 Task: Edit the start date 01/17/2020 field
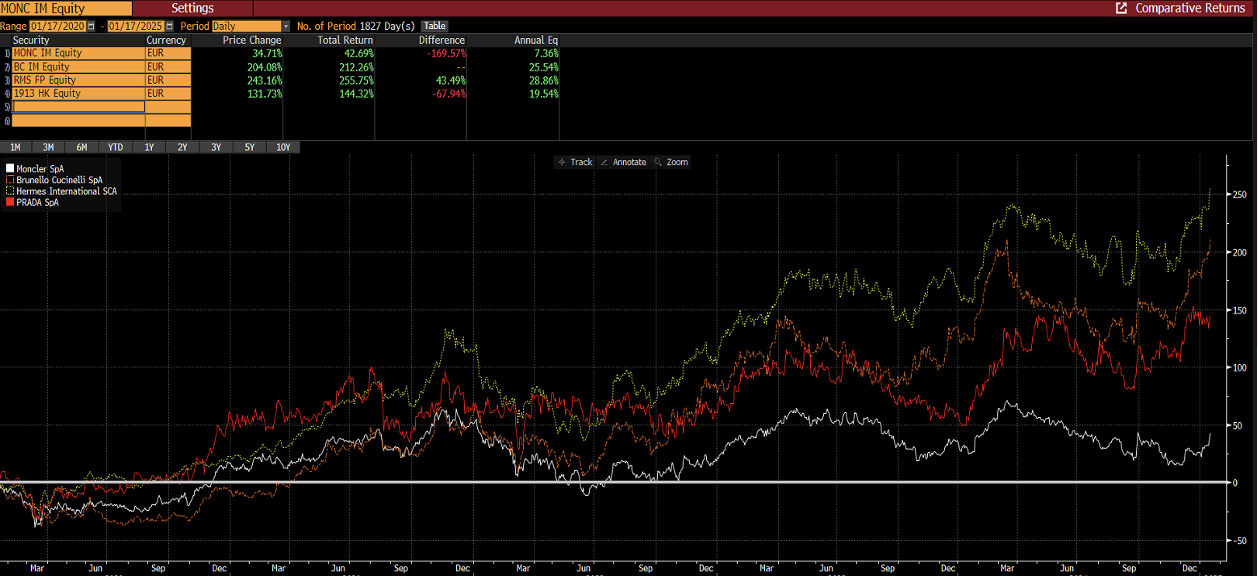coord(58,25)
